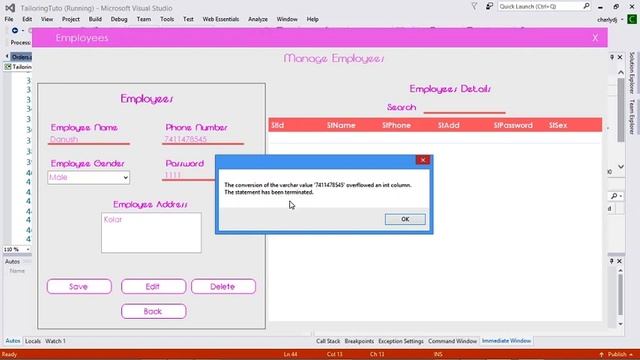The width and height of the screenshot is (640, 360).
Task: Click the StAdd column header
Action: tap(449, 125)
